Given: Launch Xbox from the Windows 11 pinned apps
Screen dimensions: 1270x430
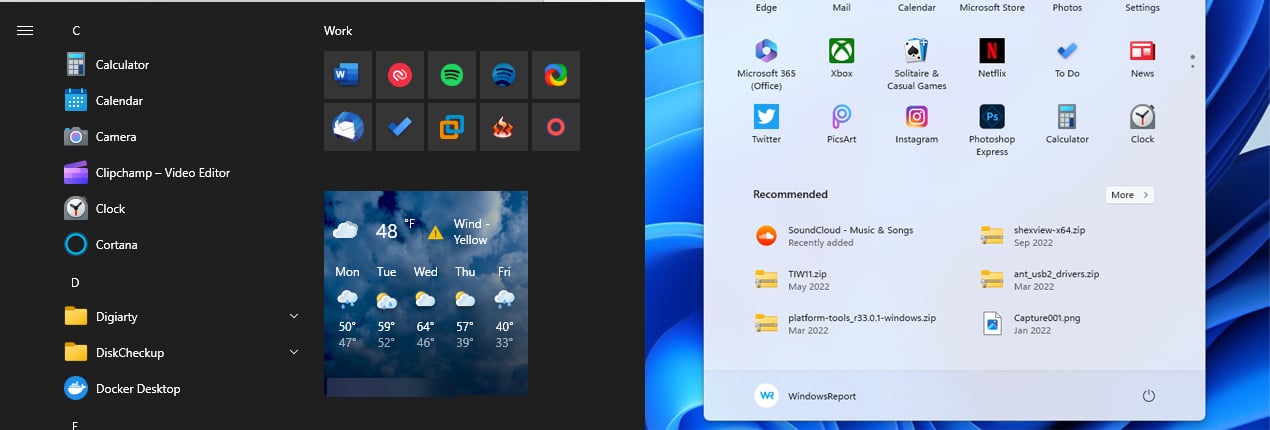Looking at the screenshot, I should point(841,58).
